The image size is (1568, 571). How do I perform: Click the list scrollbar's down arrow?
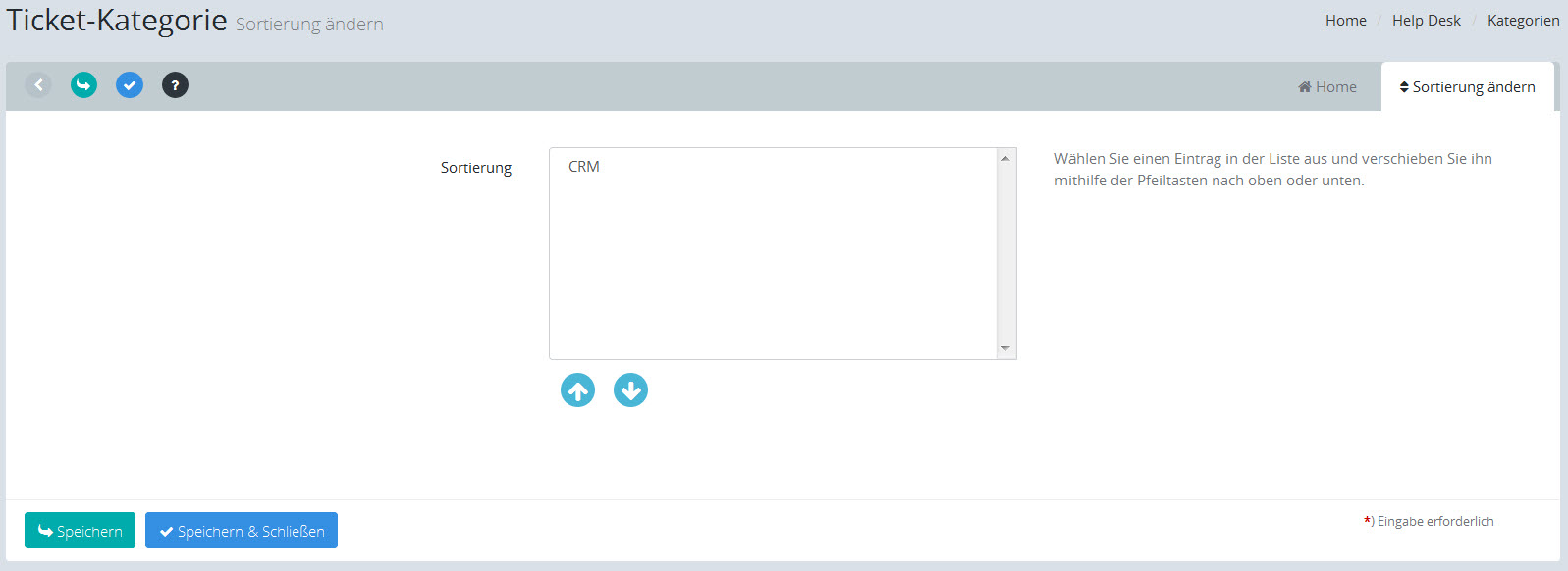coord(1005,348)
